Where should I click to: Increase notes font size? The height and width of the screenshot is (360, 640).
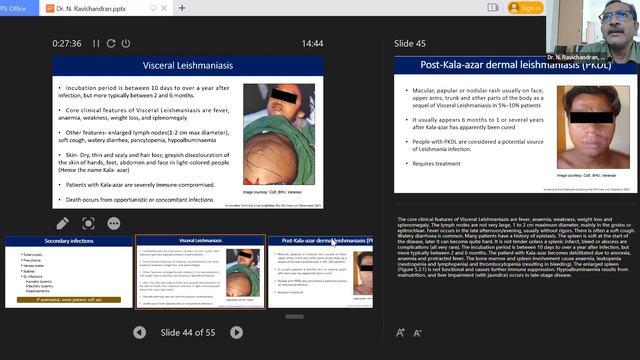pyautogui.click(x=400, y=333)
